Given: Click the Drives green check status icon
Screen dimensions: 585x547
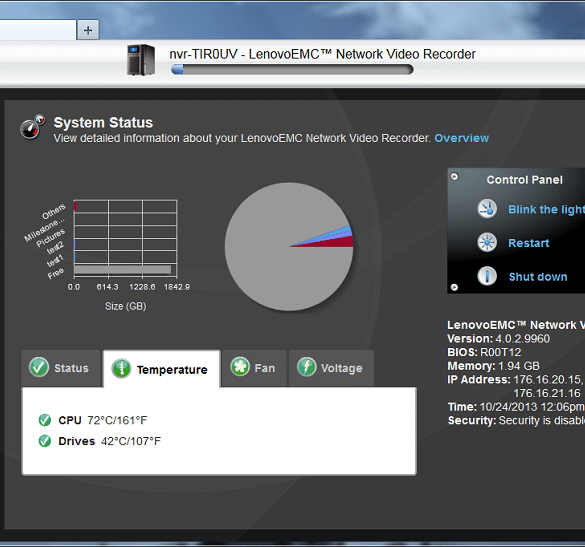Looking at the screenshot, I should [45, 441].
